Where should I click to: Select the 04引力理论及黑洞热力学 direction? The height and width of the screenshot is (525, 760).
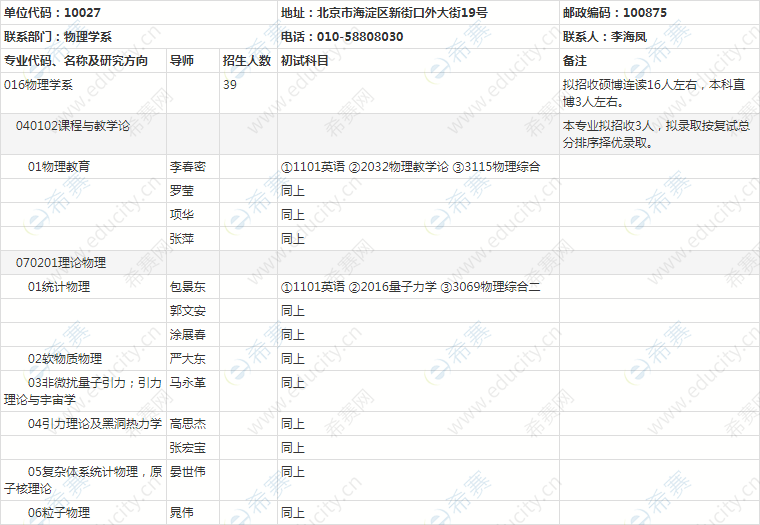click(x=94, y=424)
